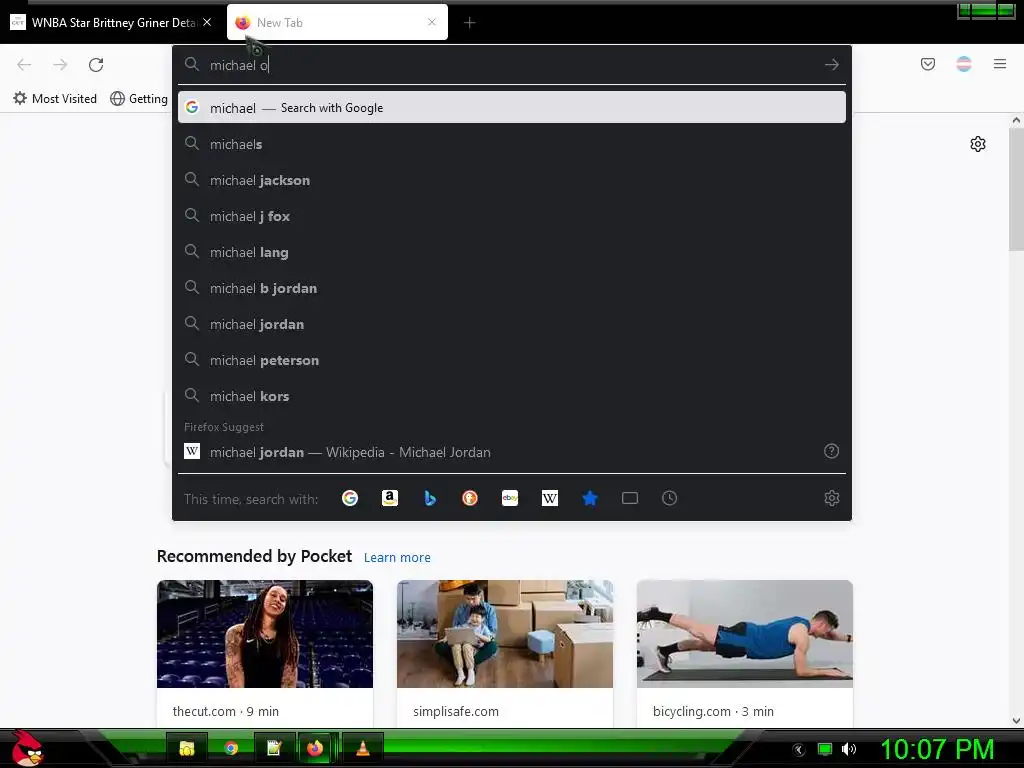Open Wikipedia - Michael Jordan Firefox suggestion
The width and height of the screenshot is (1024, 768).
coord(511,452)
